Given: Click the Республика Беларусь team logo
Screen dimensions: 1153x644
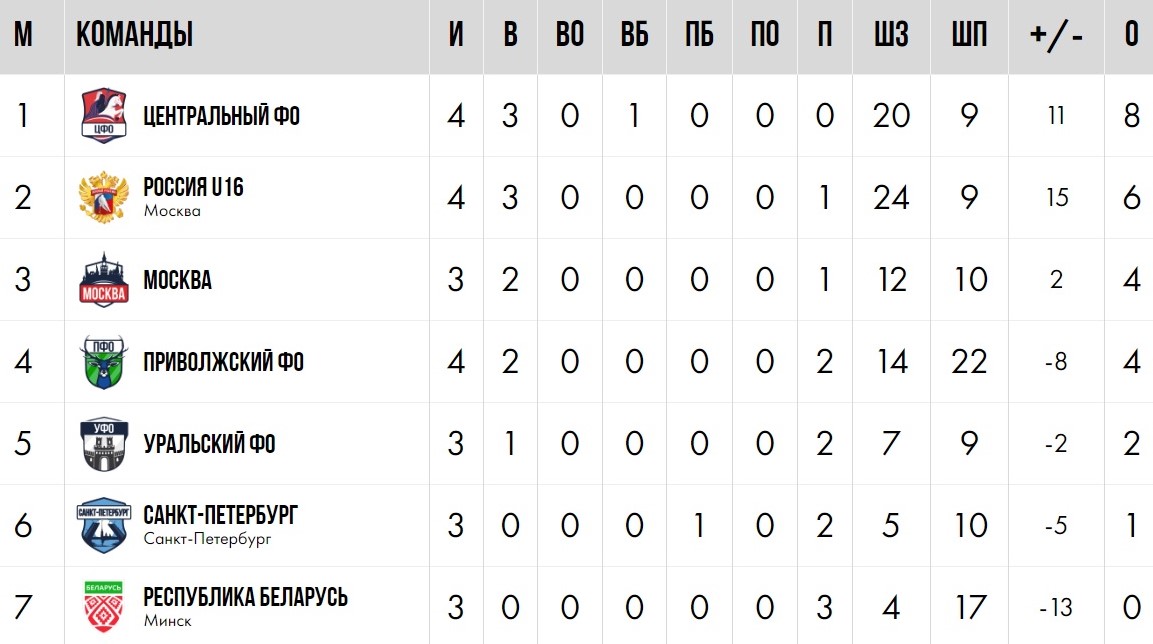Looking at the screenshot, I should click(104, 607).
